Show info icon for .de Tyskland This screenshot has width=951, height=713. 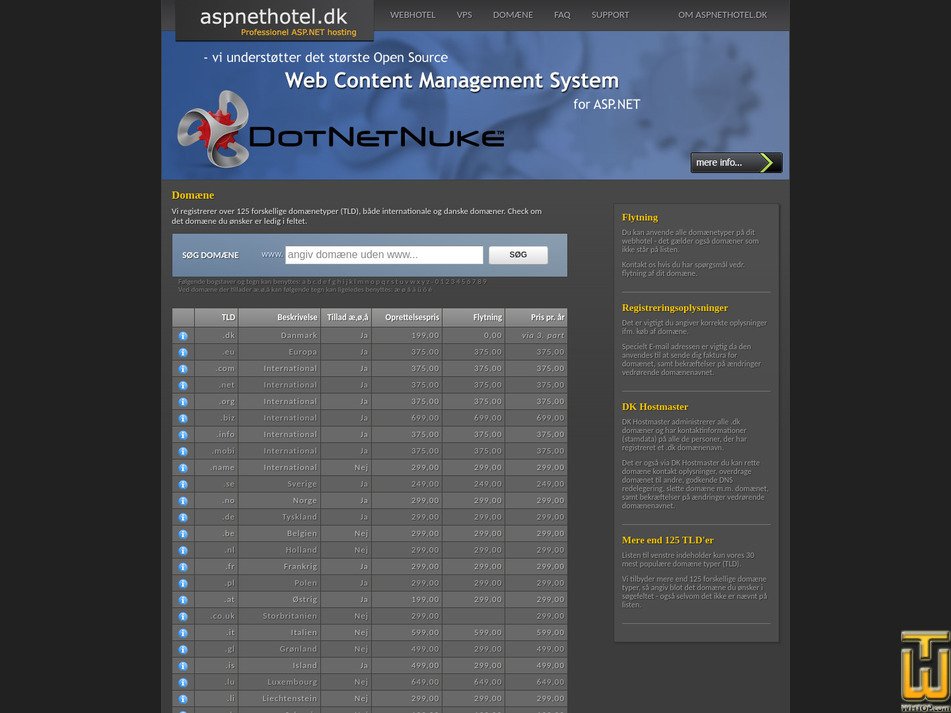pos(183,517)
